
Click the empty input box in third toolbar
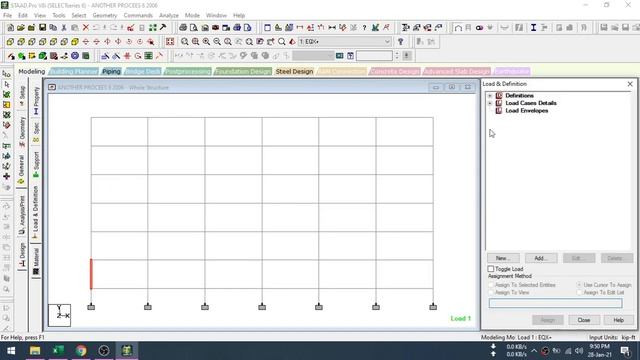tap(374, 56)
